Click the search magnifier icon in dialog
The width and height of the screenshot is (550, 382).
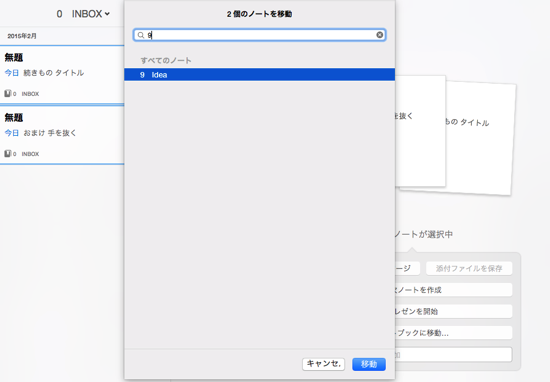tap(141, 35)
